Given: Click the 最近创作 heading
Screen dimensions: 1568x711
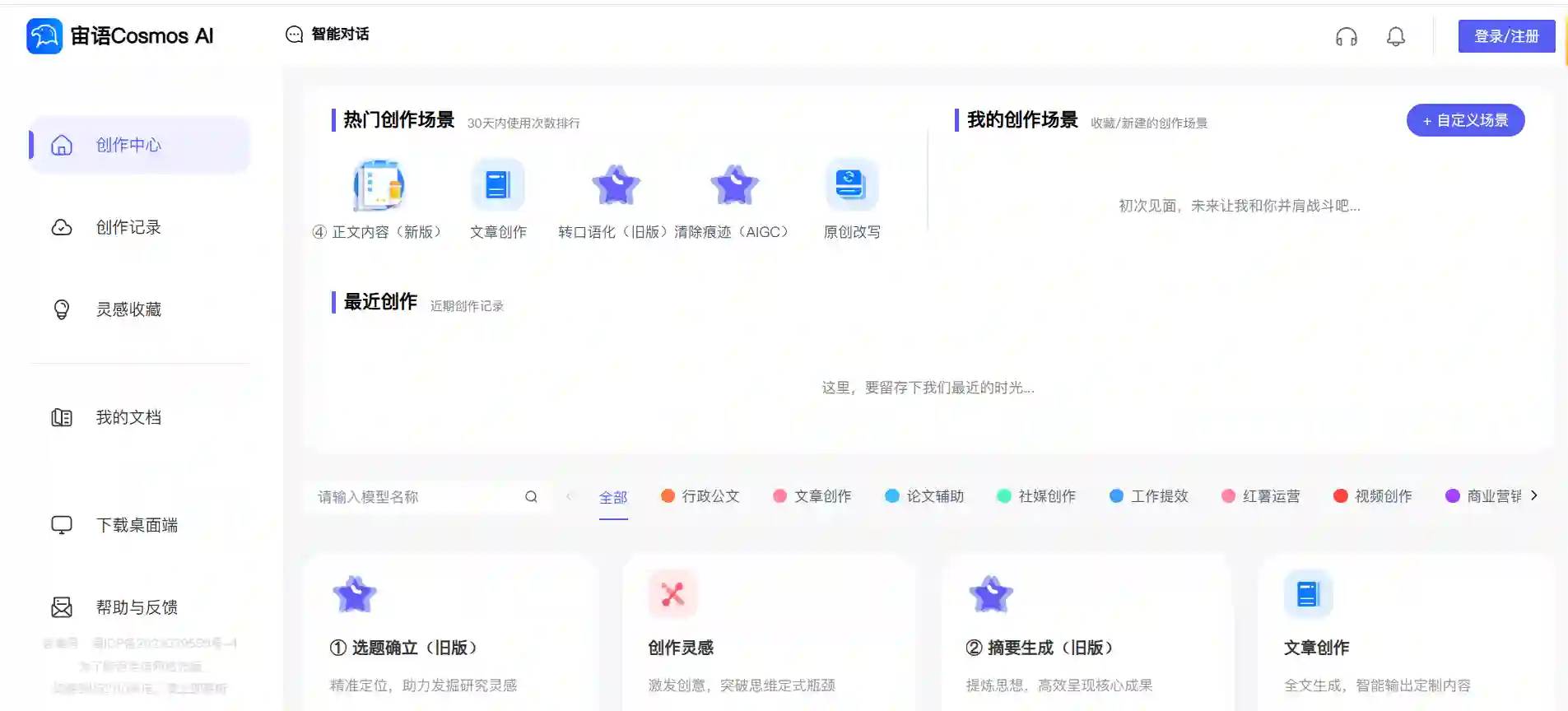Looking at the screenshot, I should pyautogui.click(x=380, y=302).
